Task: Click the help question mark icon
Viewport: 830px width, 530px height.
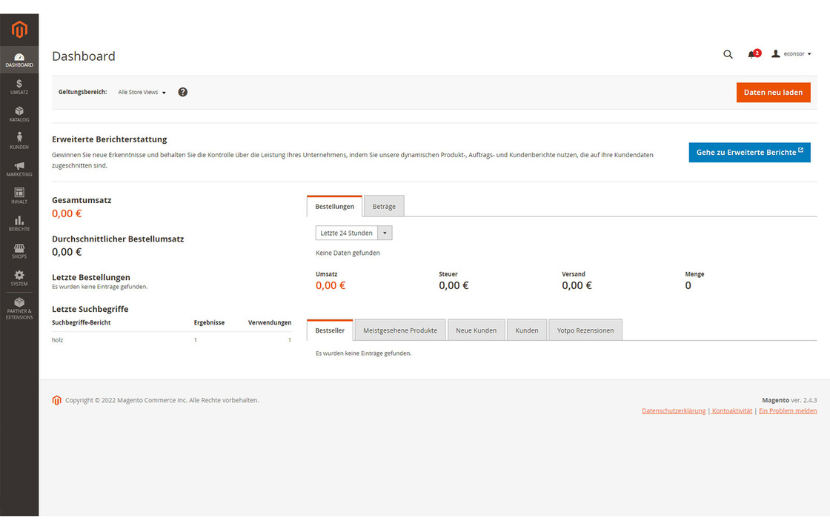Action: click(x=183, y=92)
